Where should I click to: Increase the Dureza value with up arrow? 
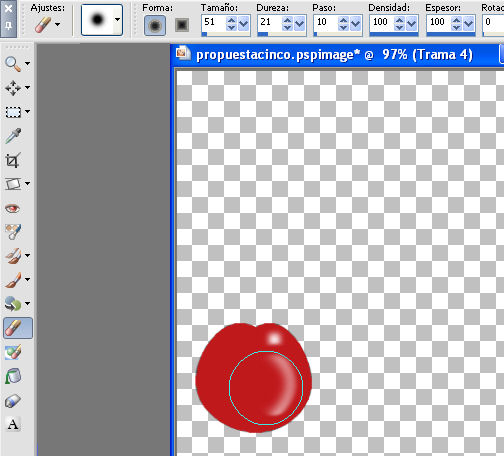(287, 20)
